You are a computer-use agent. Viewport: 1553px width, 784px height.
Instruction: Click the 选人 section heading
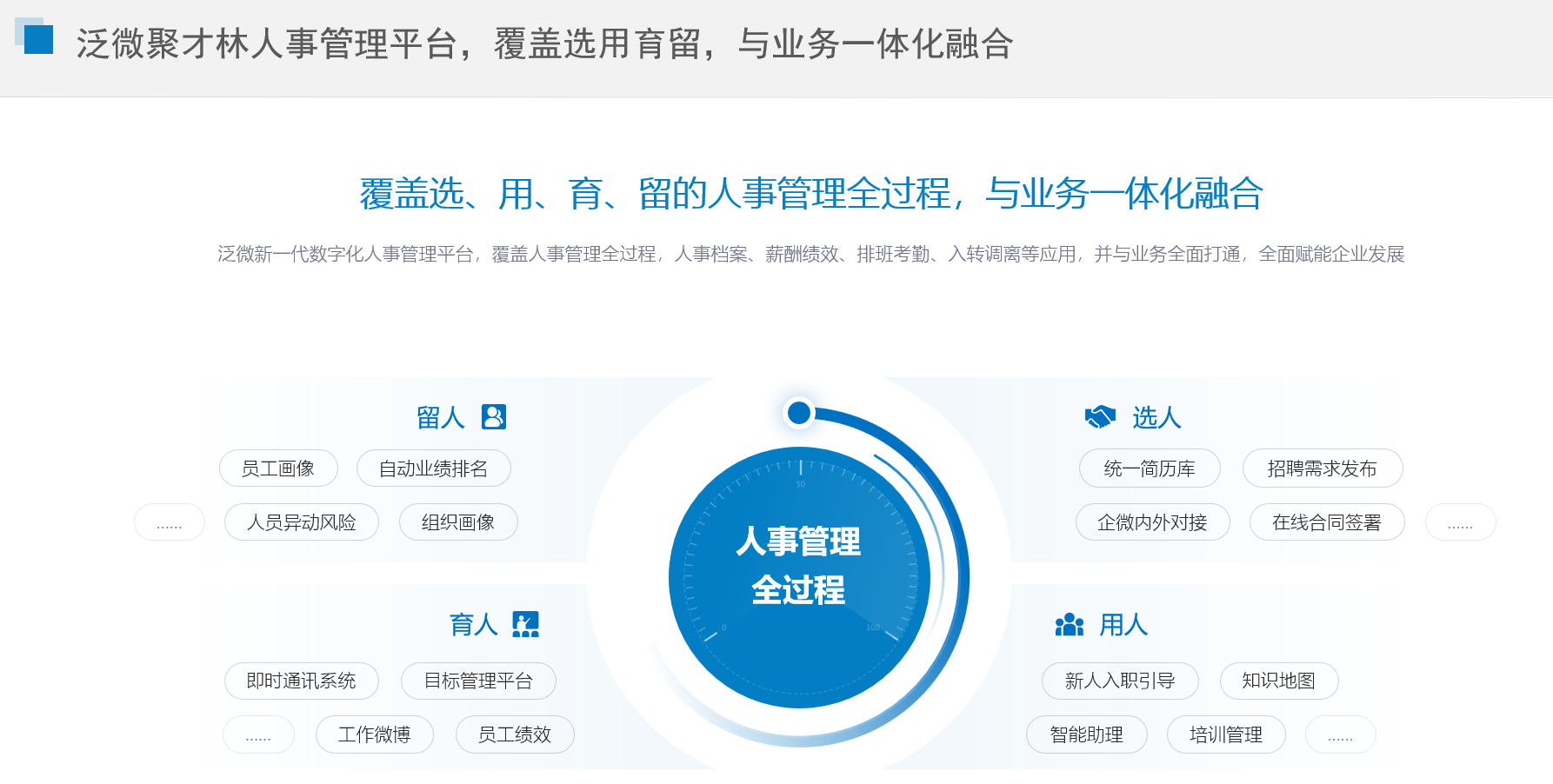point(1156,418)
